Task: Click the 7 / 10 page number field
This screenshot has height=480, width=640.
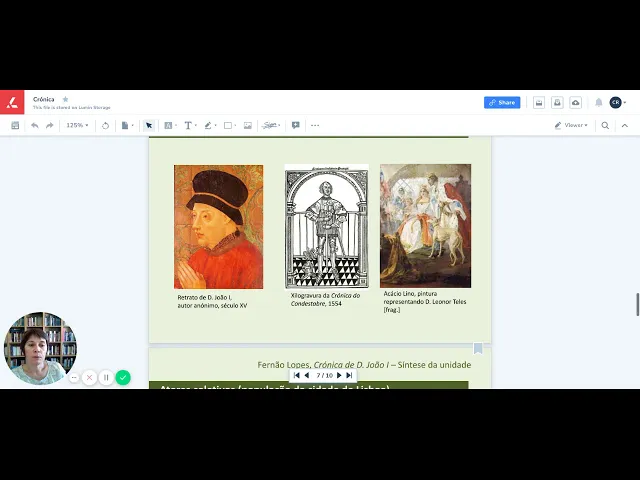Action: [324, 375]
